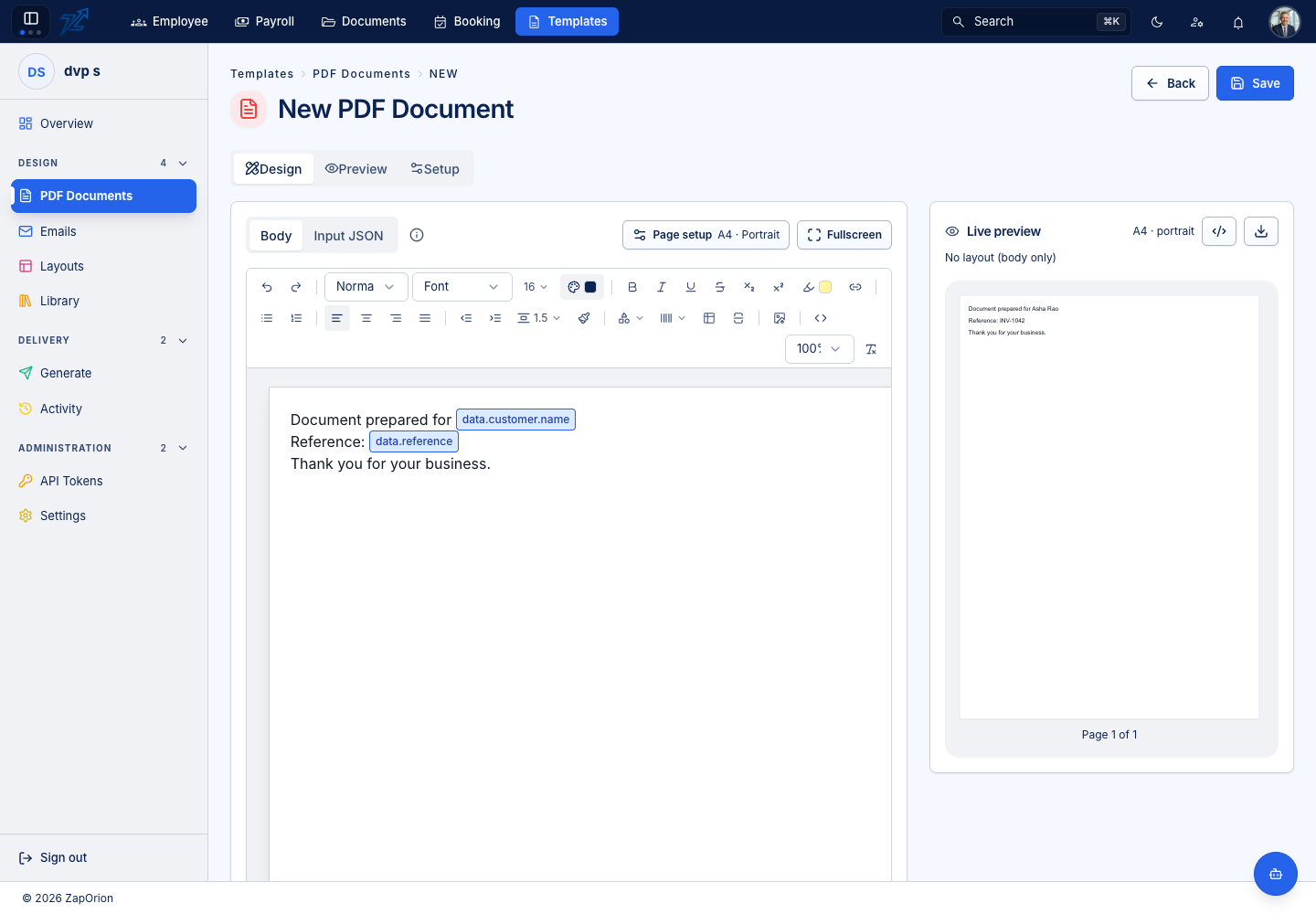Enter Fullscreen editor mode
Screen dimensions: 1316x914
pyautogui.click(x=844, y=235)
